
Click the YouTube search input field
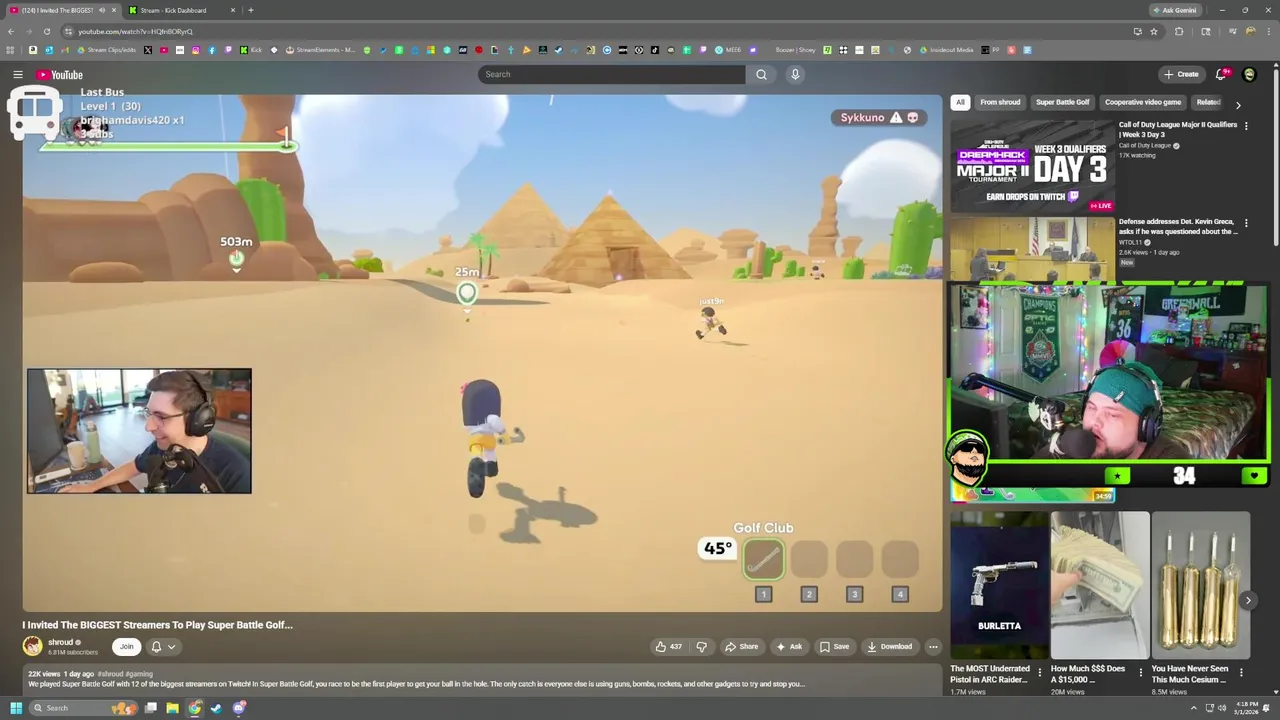point(613,74)
